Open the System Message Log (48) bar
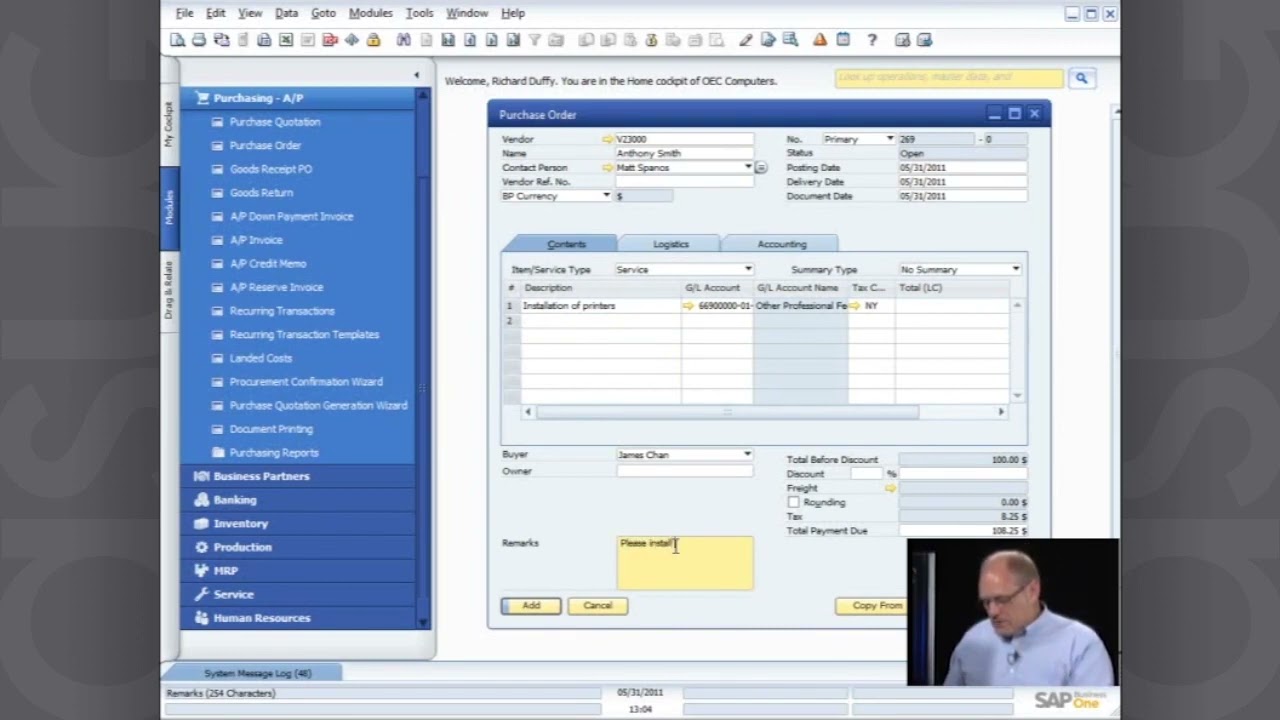Image resolution: width=1280 pixels, height=720 pixels. point(257,673)
